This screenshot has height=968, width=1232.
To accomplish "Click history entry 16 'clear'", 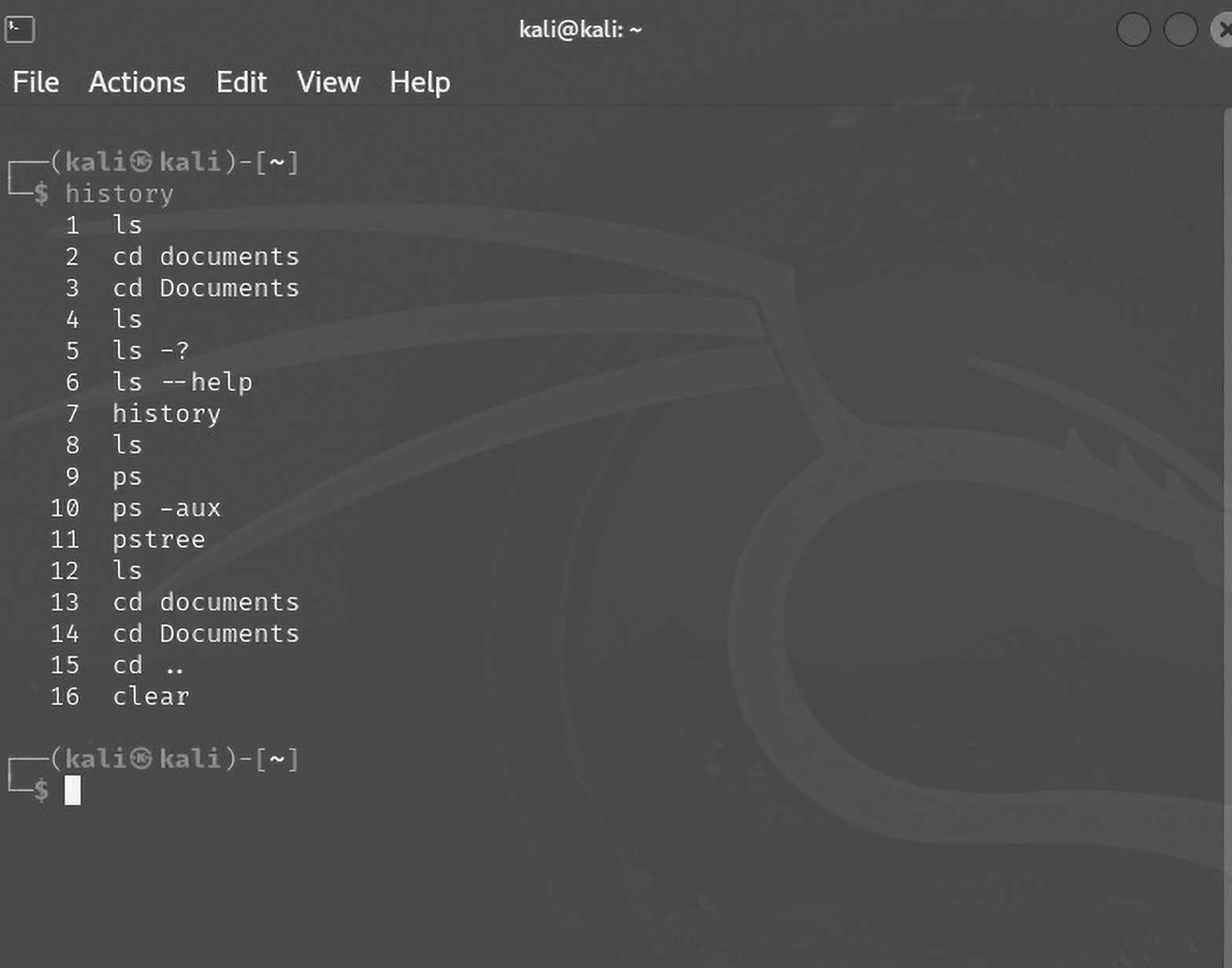I will tap(151, 697).
